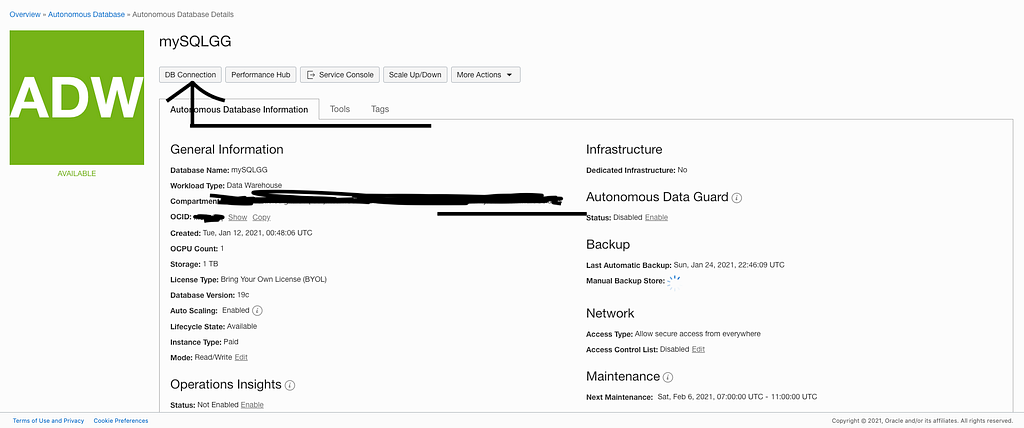
Task: Open Cookie Preferences
Action: tap(121, 421)
